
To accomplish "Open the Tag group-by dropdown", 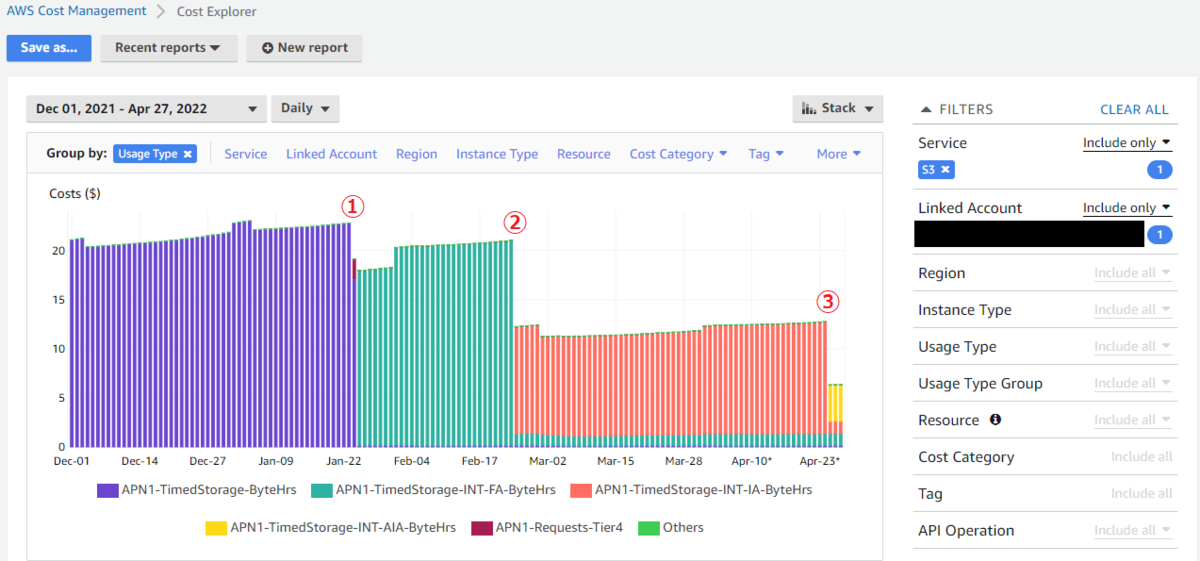I will coord(766,154).
